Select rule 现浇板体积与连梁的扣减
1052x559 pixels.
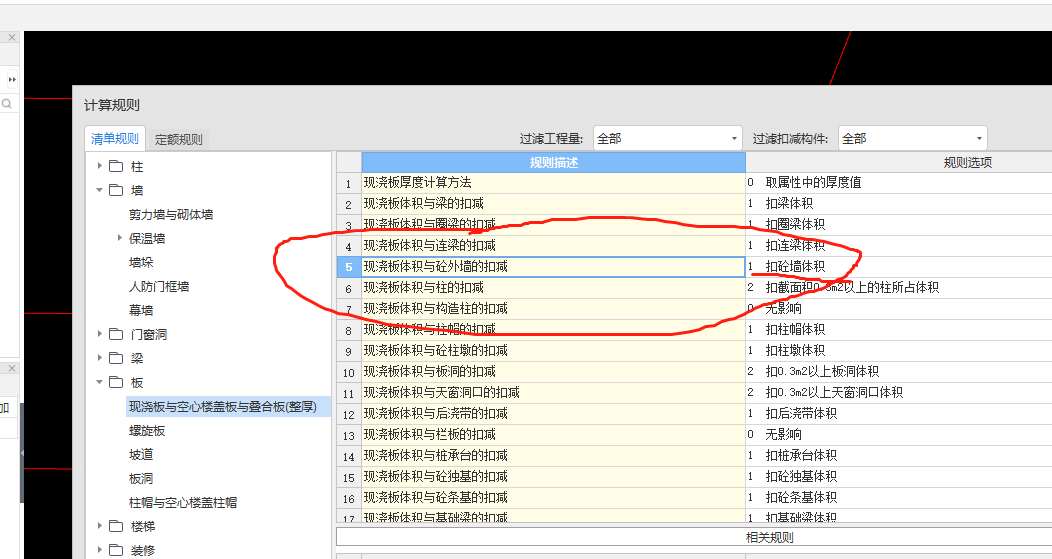pos(554,246)
